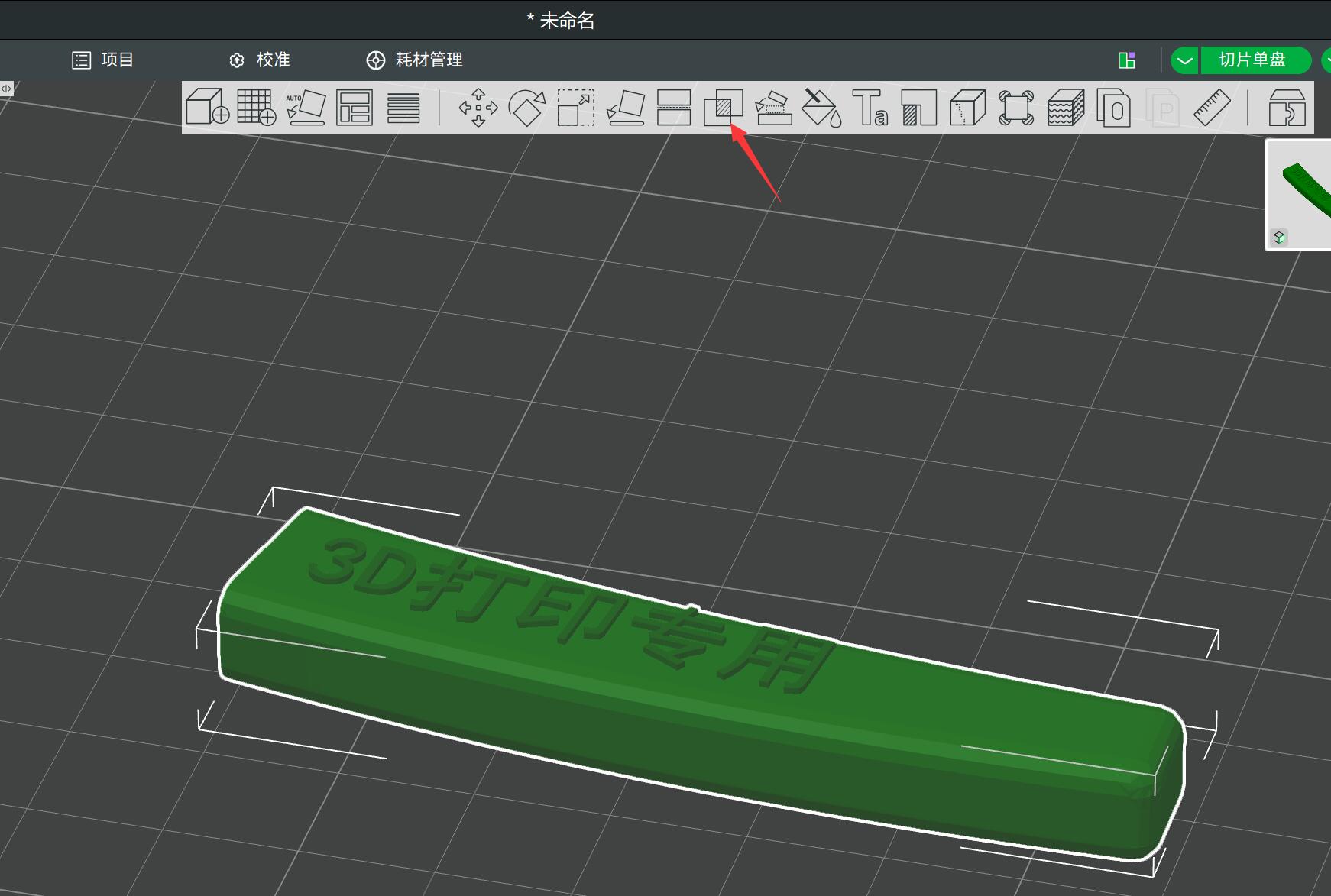Click the square with four corner circles icon
The image size is (1331, 896).
[x=1016, y=107]
